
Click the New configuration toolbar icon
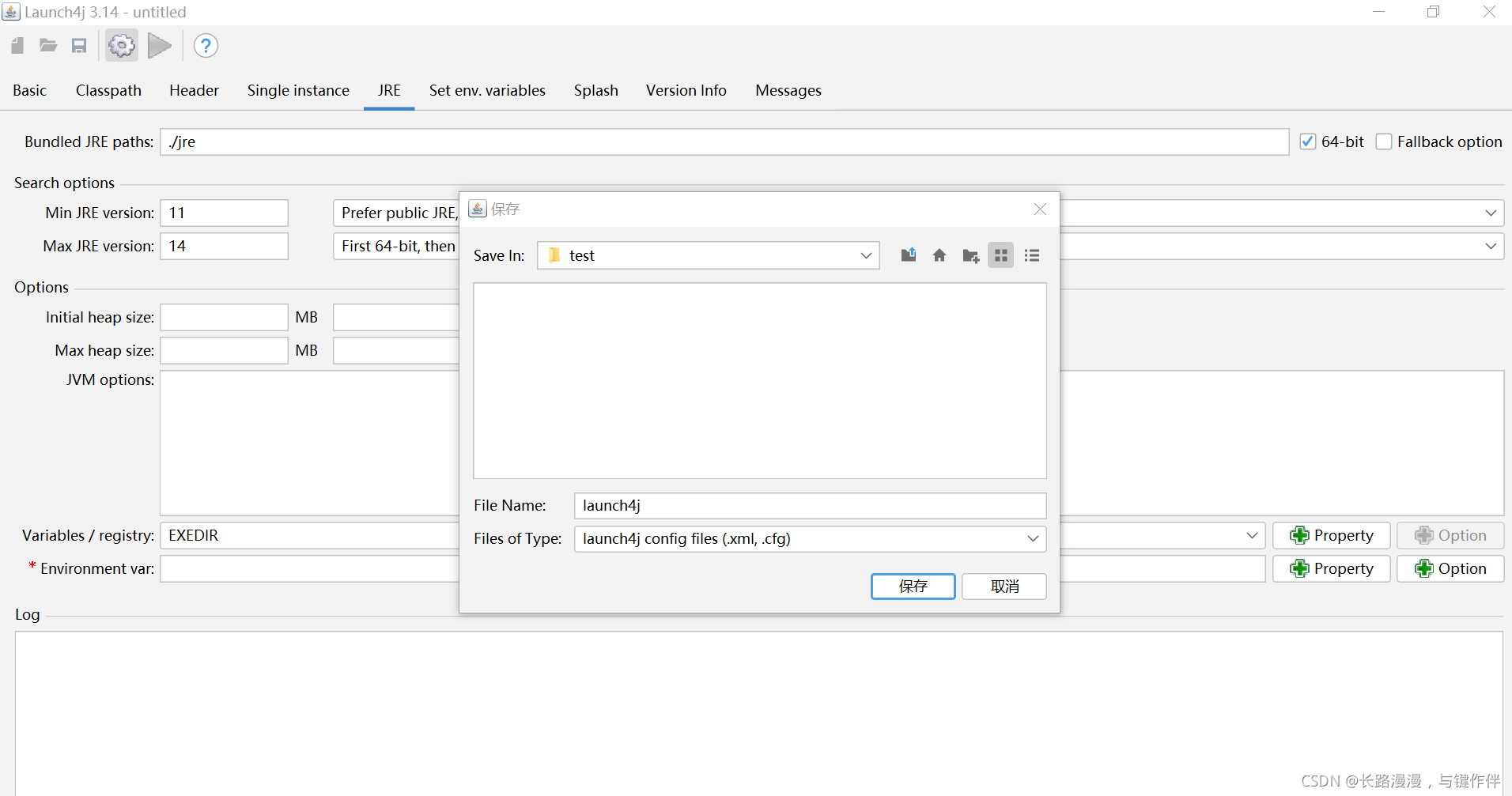coord(17,46)
